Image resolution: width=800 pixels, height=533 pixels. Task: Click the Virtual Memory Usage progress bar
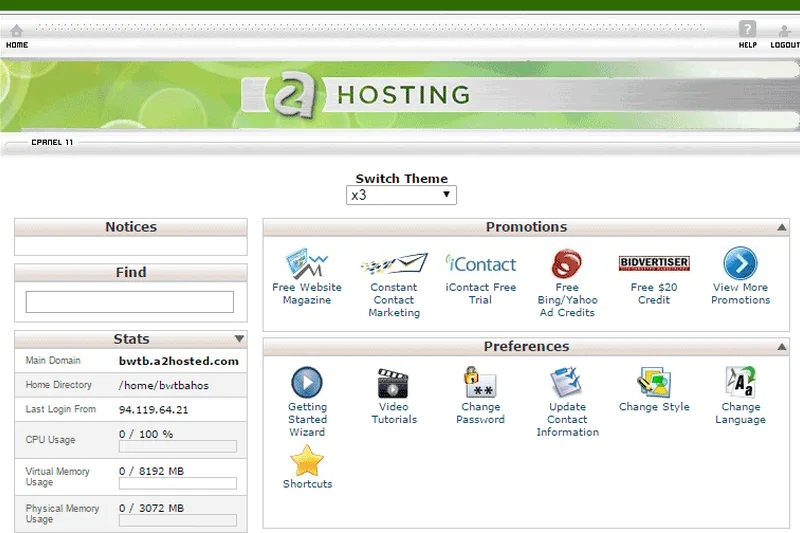pos(178,484)
